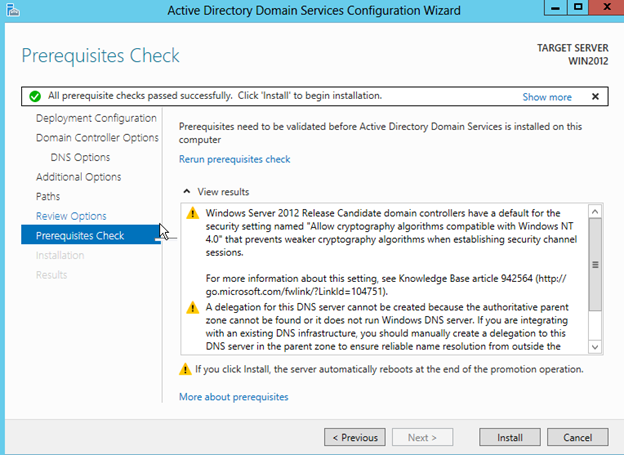
Task: Click results scrollbar down arrow
Action: tap(595, 346)
